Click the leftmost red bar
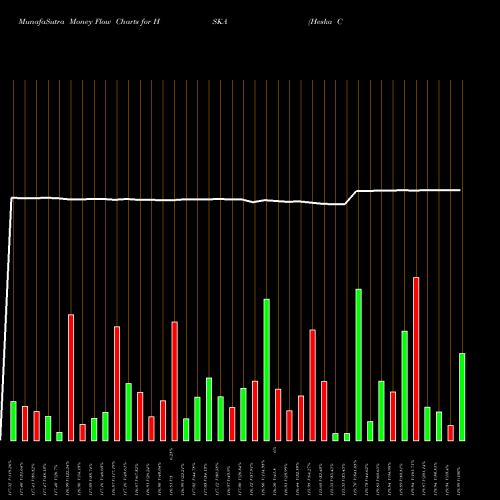This screenshot has height=500, width=500. (x=25, y=424)
